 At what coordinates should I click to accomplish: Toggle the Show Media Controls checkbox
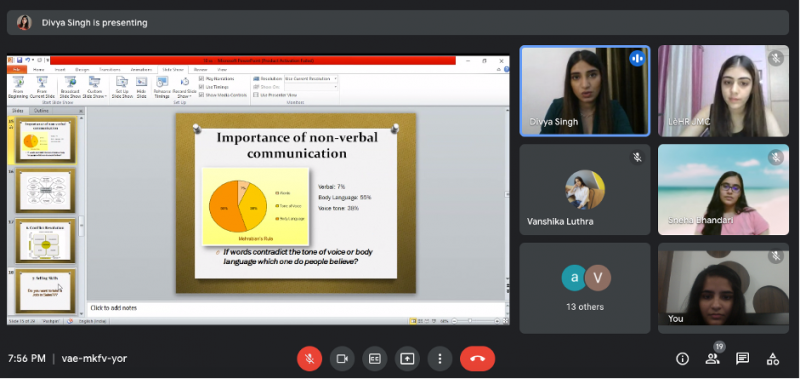point(201,95)
